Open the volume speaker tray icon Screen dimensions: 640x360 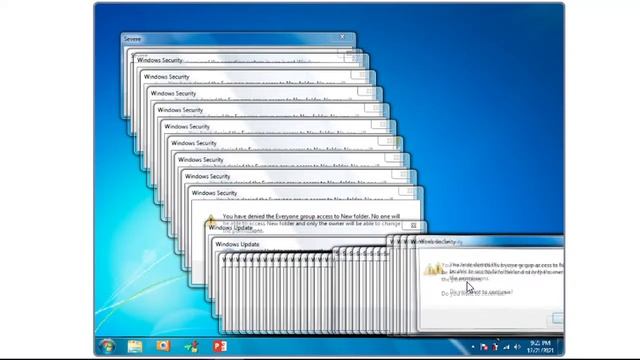point(517,347)
